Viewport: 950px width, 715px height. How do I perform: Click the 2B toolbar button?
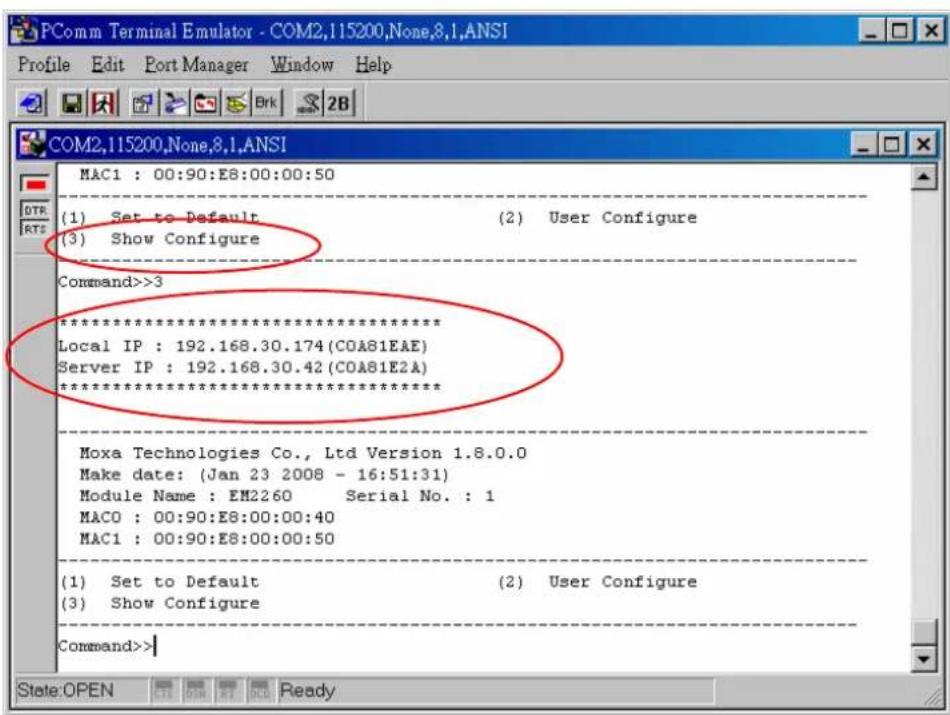click(x=339, y=104)
